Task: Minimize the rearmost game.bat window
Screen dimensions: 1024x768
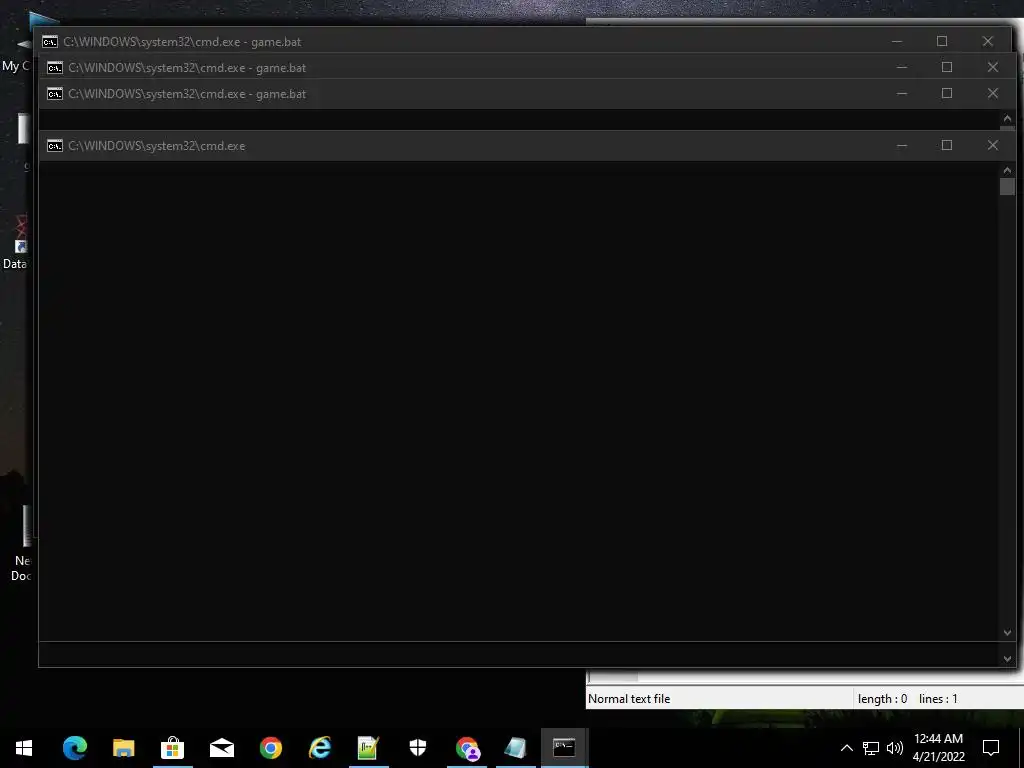Action: point(897,41)
